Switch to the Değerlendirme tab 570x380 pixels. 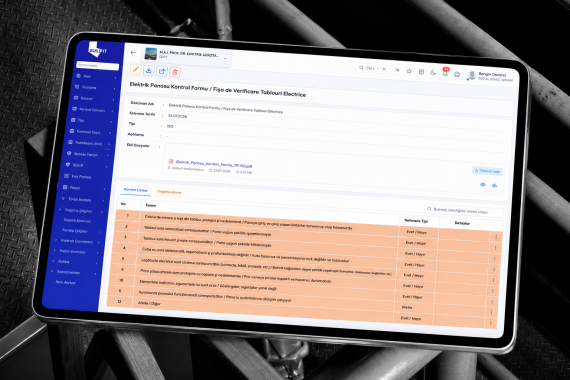tap(169, 192)
